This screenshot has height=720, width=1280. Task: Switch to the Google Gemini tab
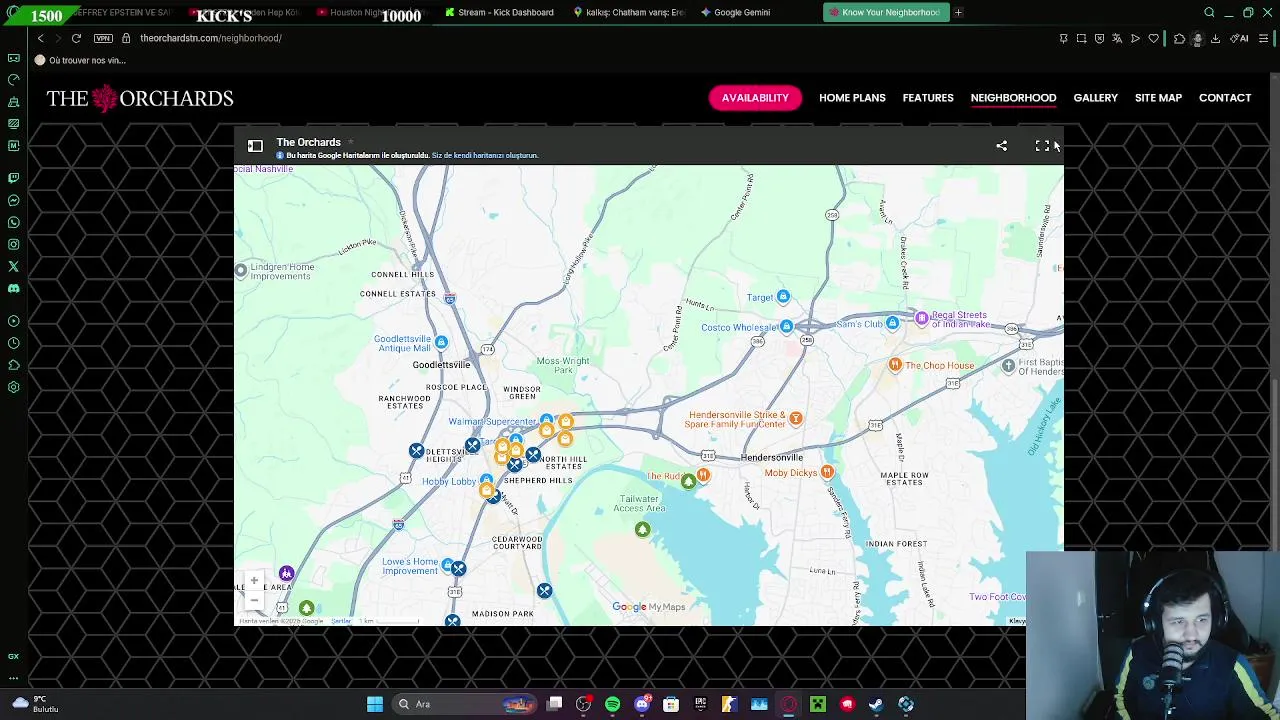tap(741, 12)
